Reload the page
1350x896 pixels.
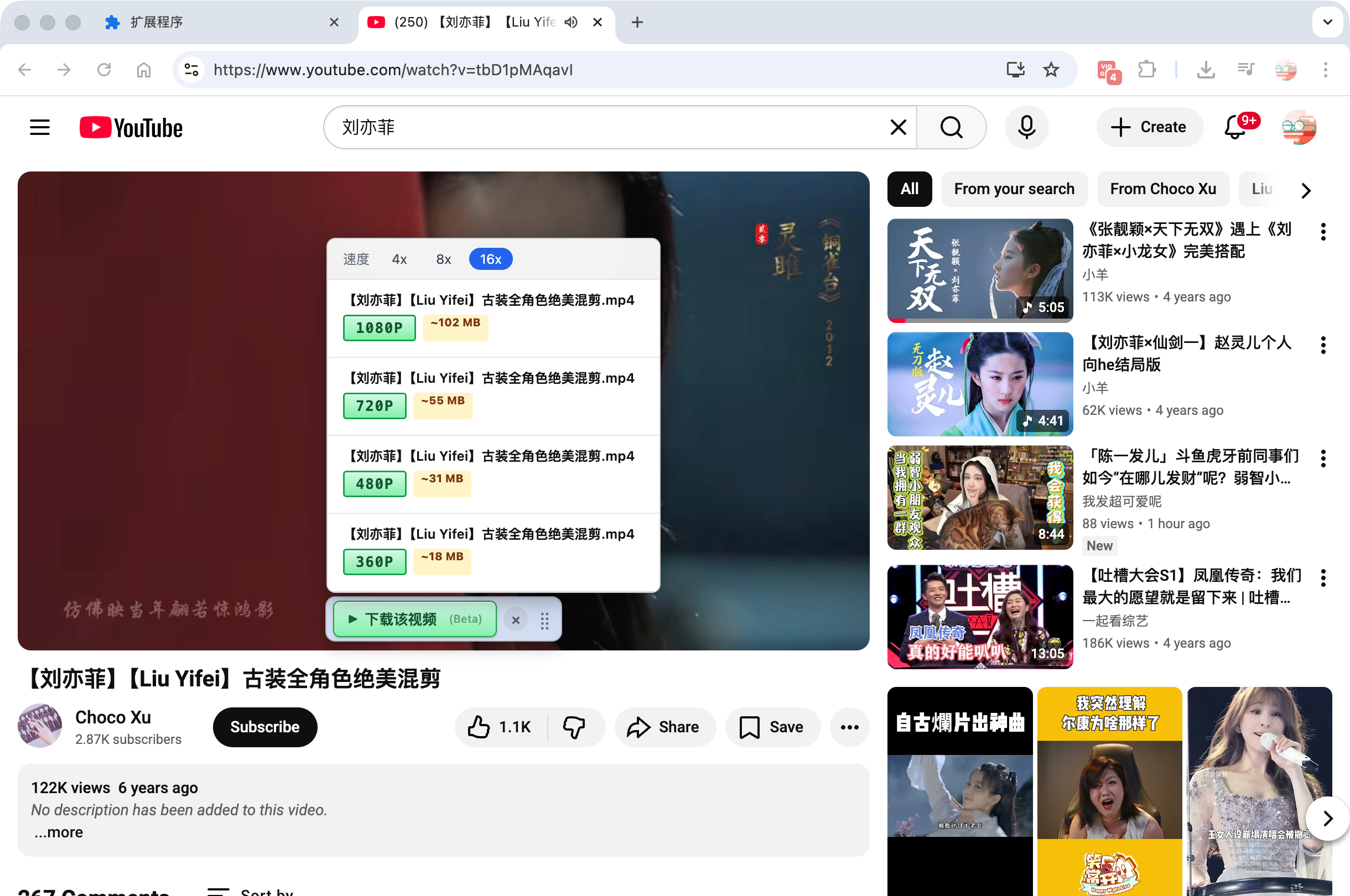[104, 70]
